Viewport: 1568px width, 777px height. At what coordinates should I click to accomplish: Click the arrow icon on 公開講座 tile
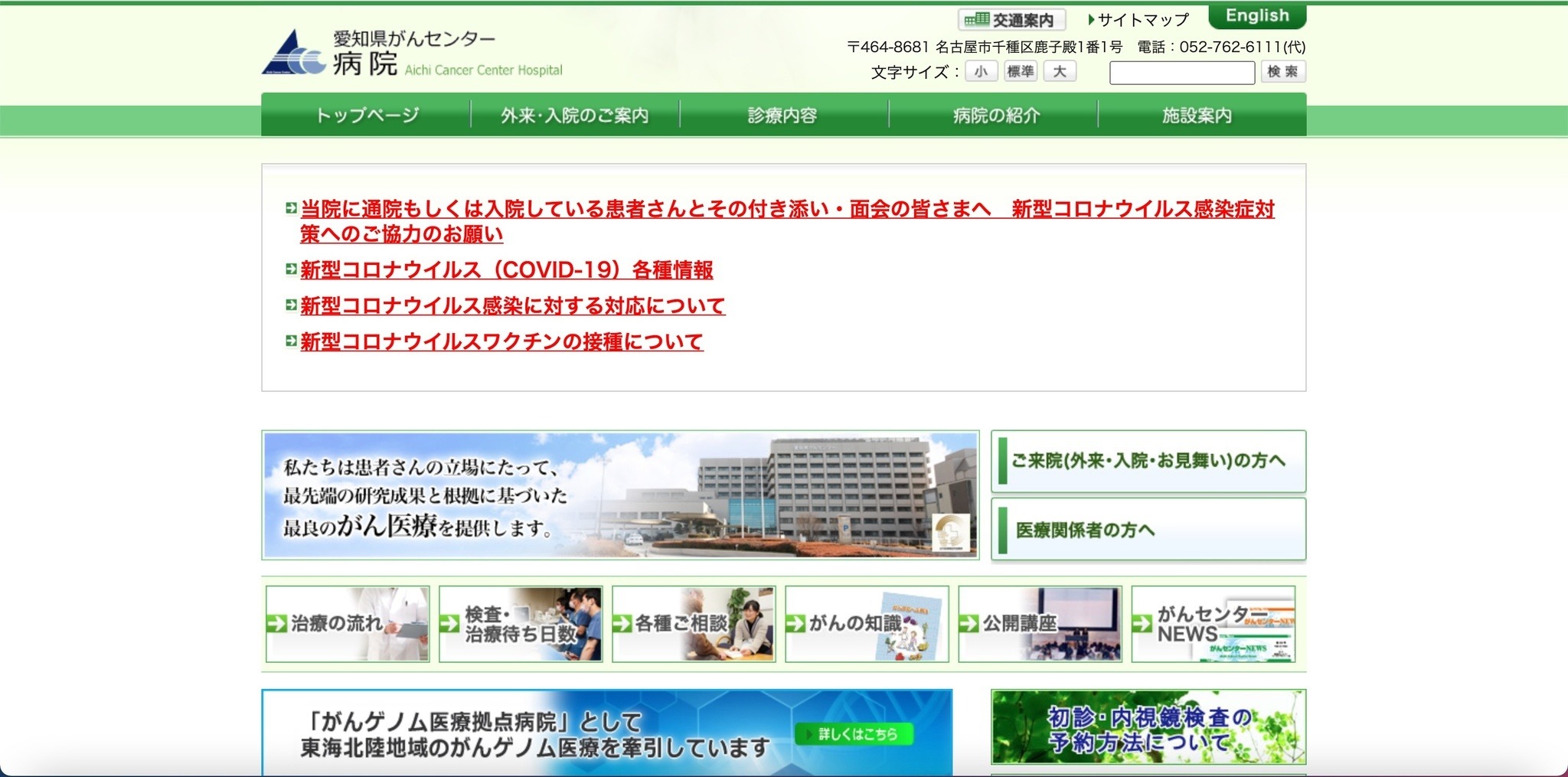tap(969, 624)
